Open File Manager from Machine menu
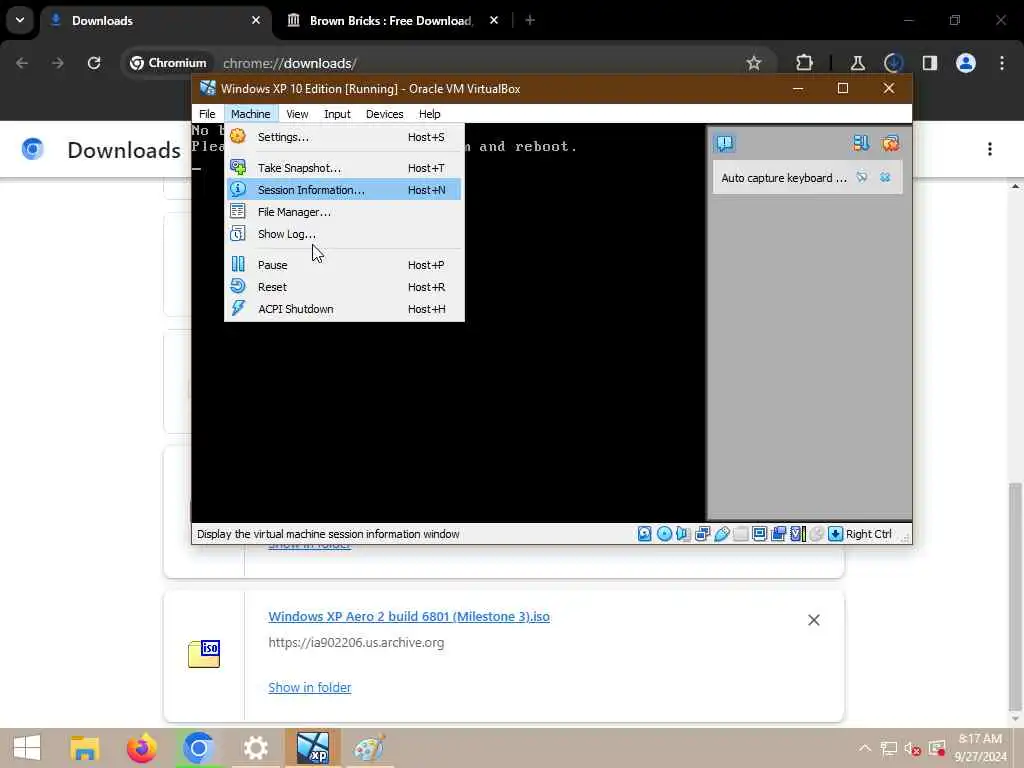 coord(344,212)
